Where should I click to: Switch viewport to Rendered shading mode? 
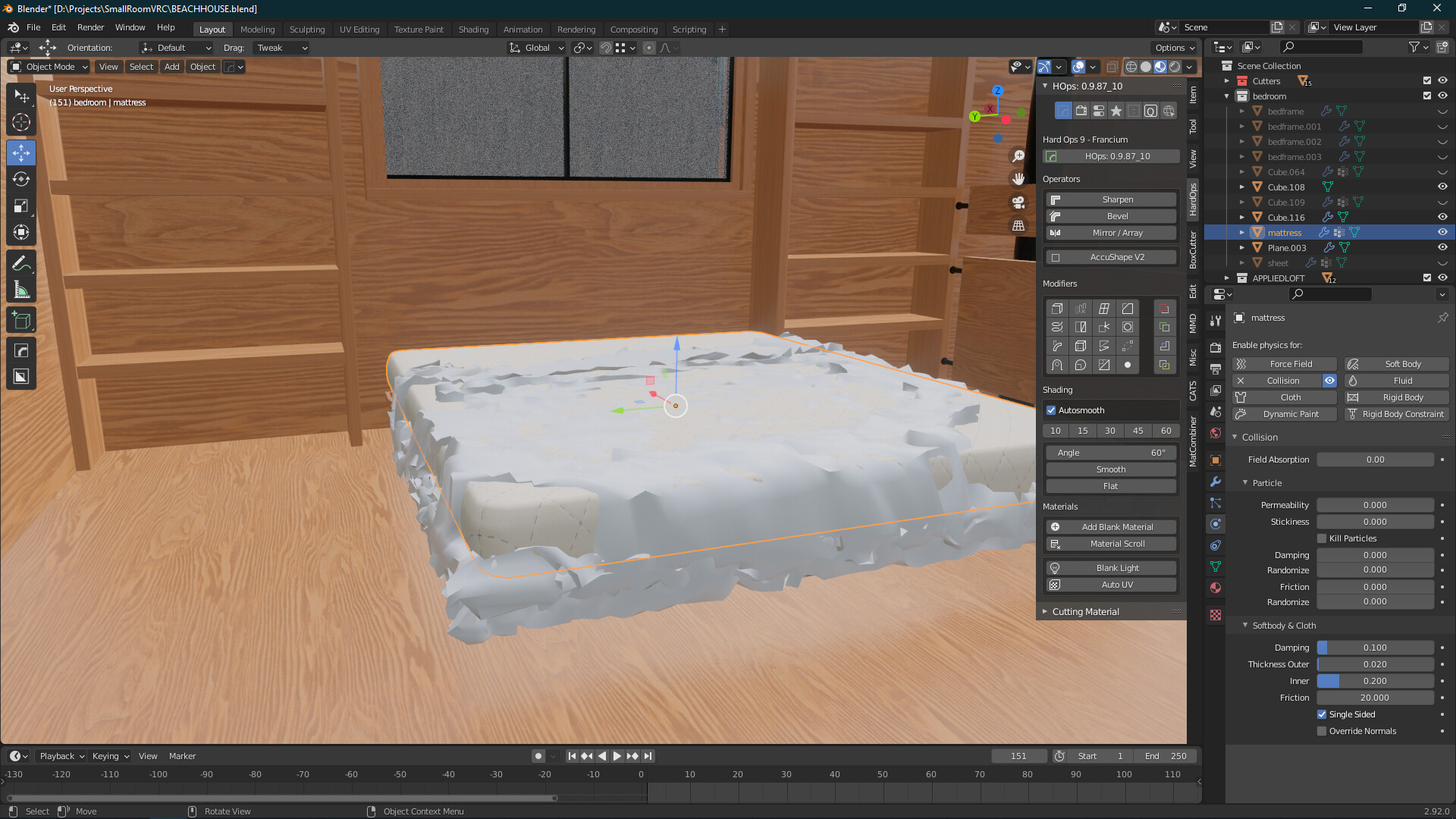tap(1174, 67)
